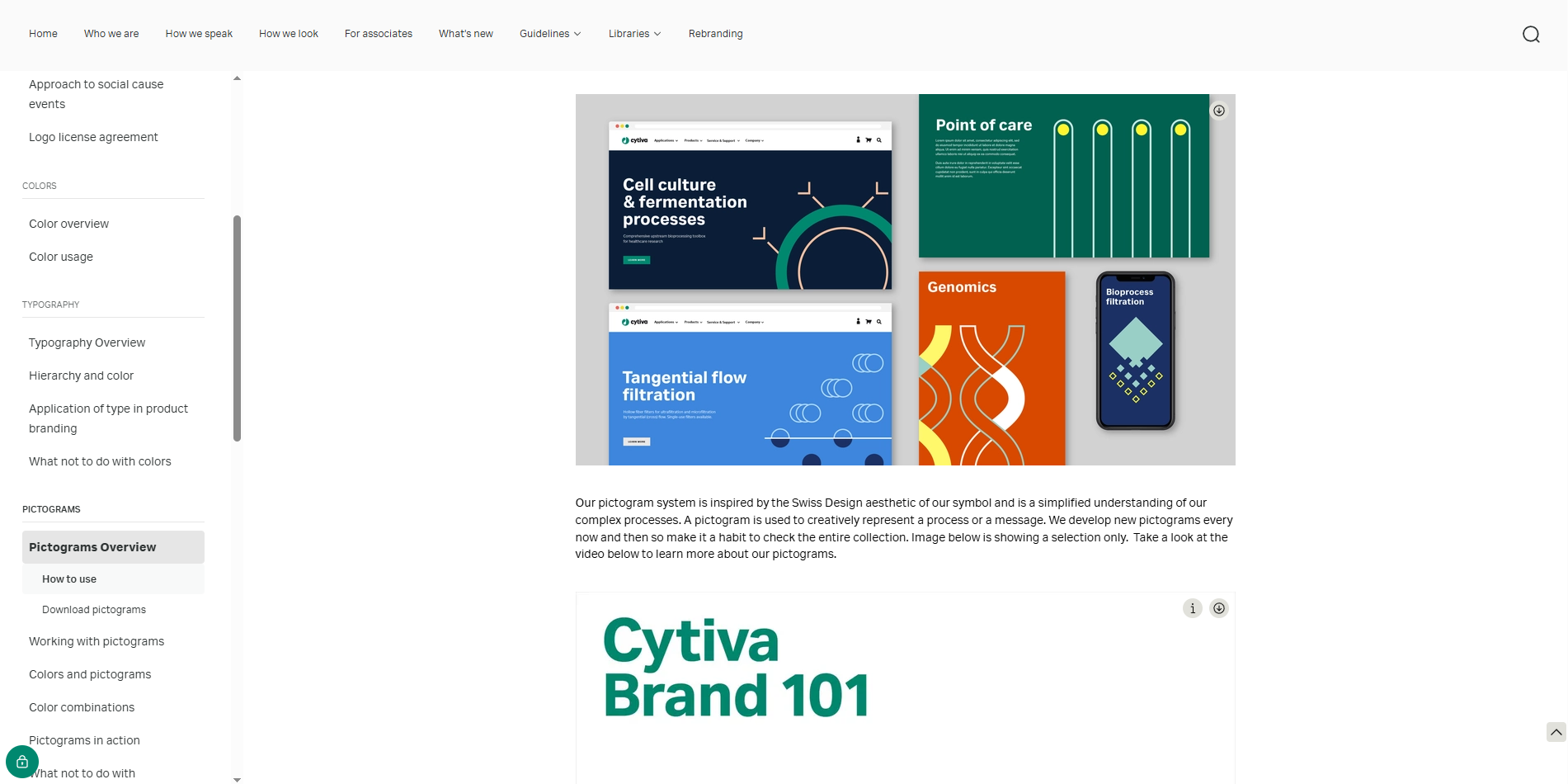The width and height of the screenshot is (1568, 784).
Task: Expand the Guidelines dropdown menu
Action: (550, 34)
